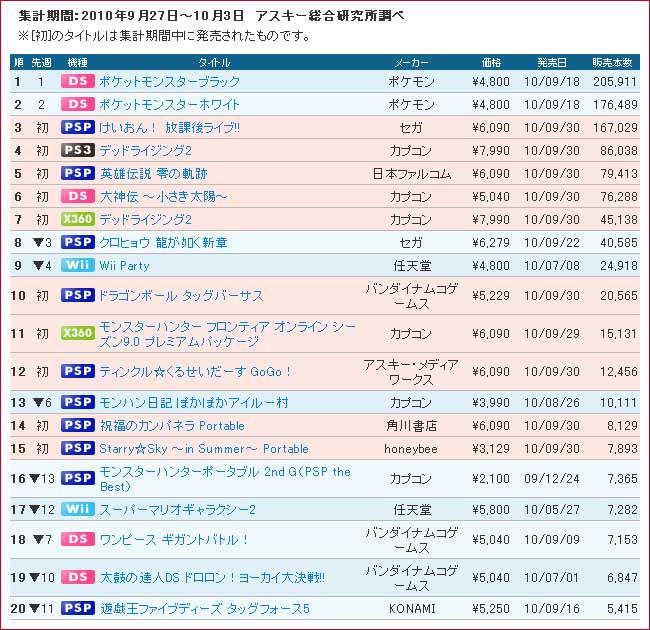Viewport: 650px width, 630px height.
Task: Click down arrow marker on rank 18 row
Action: tap(38, 540)
